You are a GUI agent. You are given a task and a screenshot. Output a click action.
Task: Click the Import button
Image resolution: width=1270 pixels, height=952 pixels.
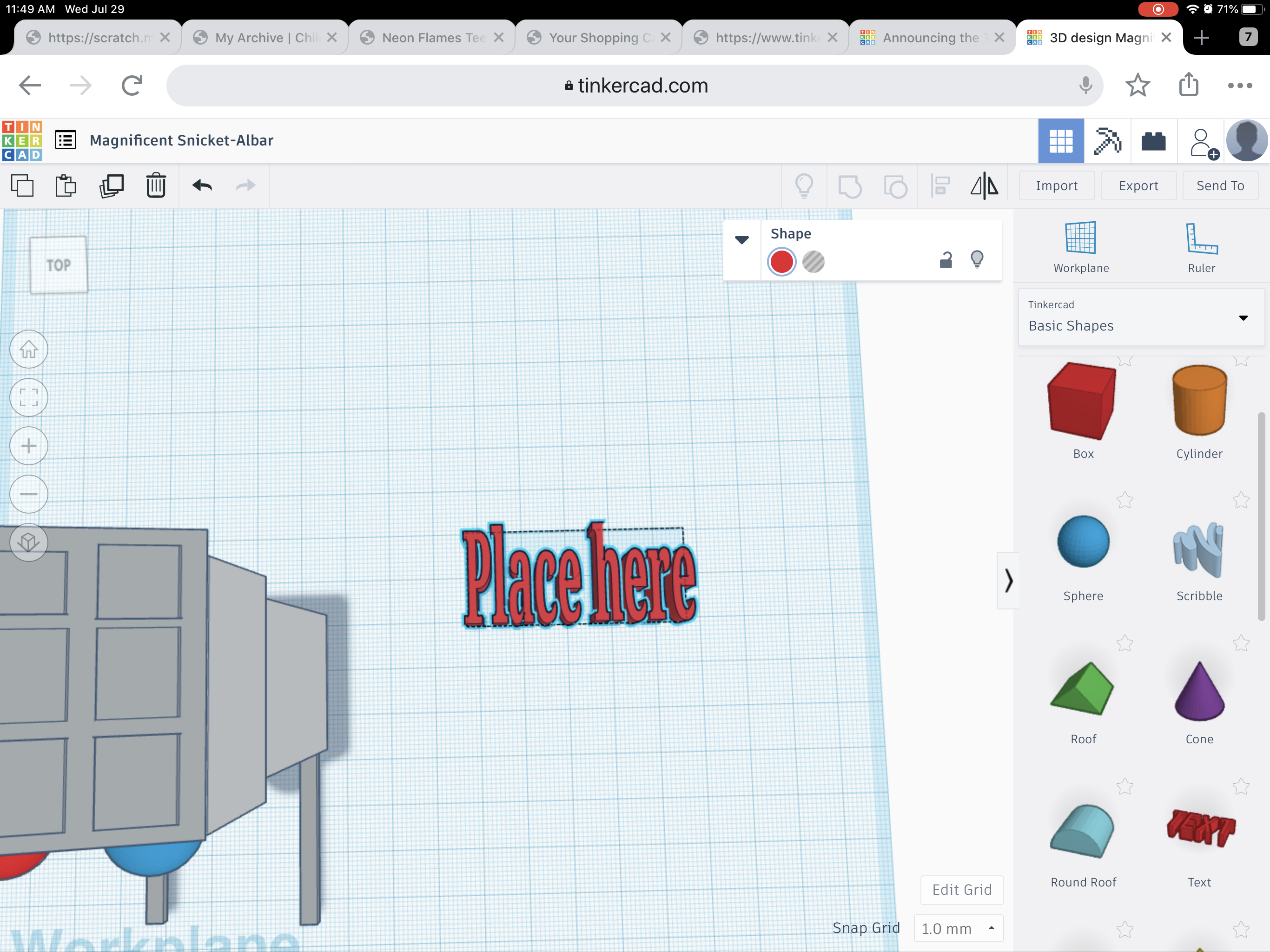(1057, 185)
